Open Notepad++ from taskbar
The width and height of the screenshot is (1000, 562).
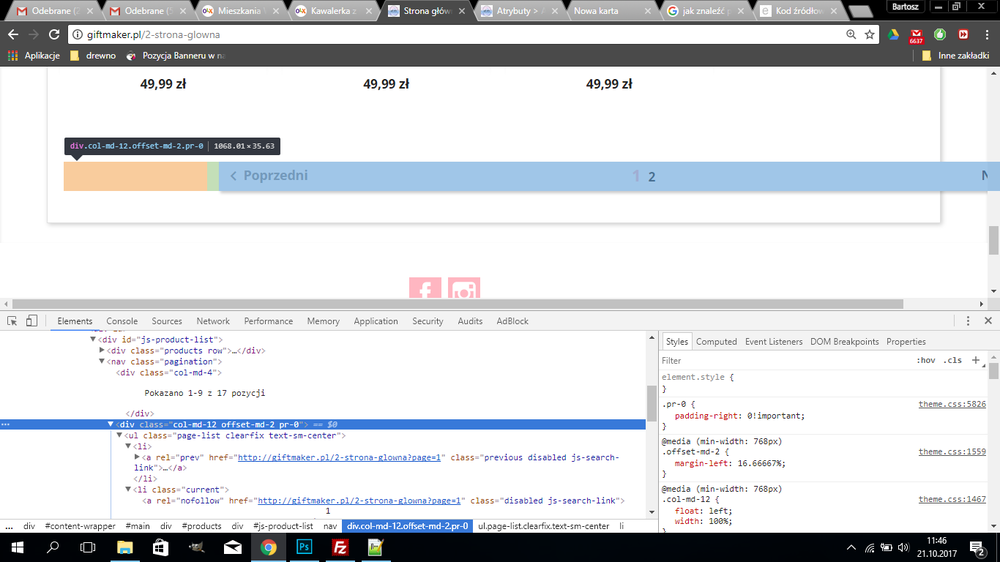coord(376,547)
